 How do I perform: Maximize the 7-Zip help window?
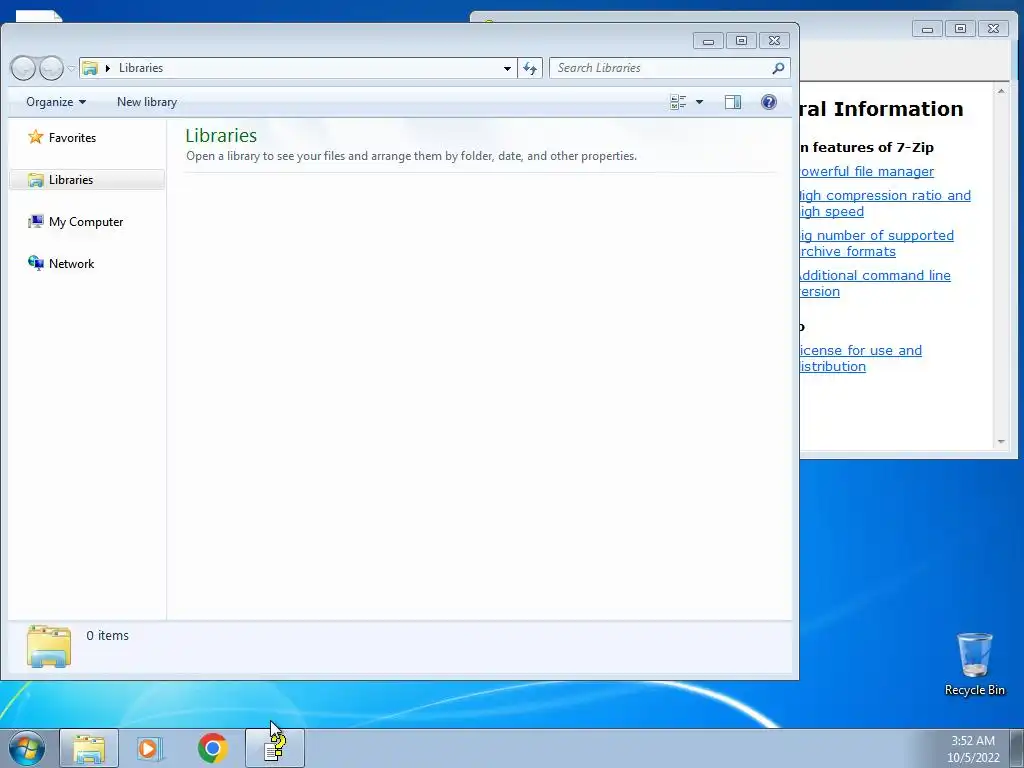point(960,29)
